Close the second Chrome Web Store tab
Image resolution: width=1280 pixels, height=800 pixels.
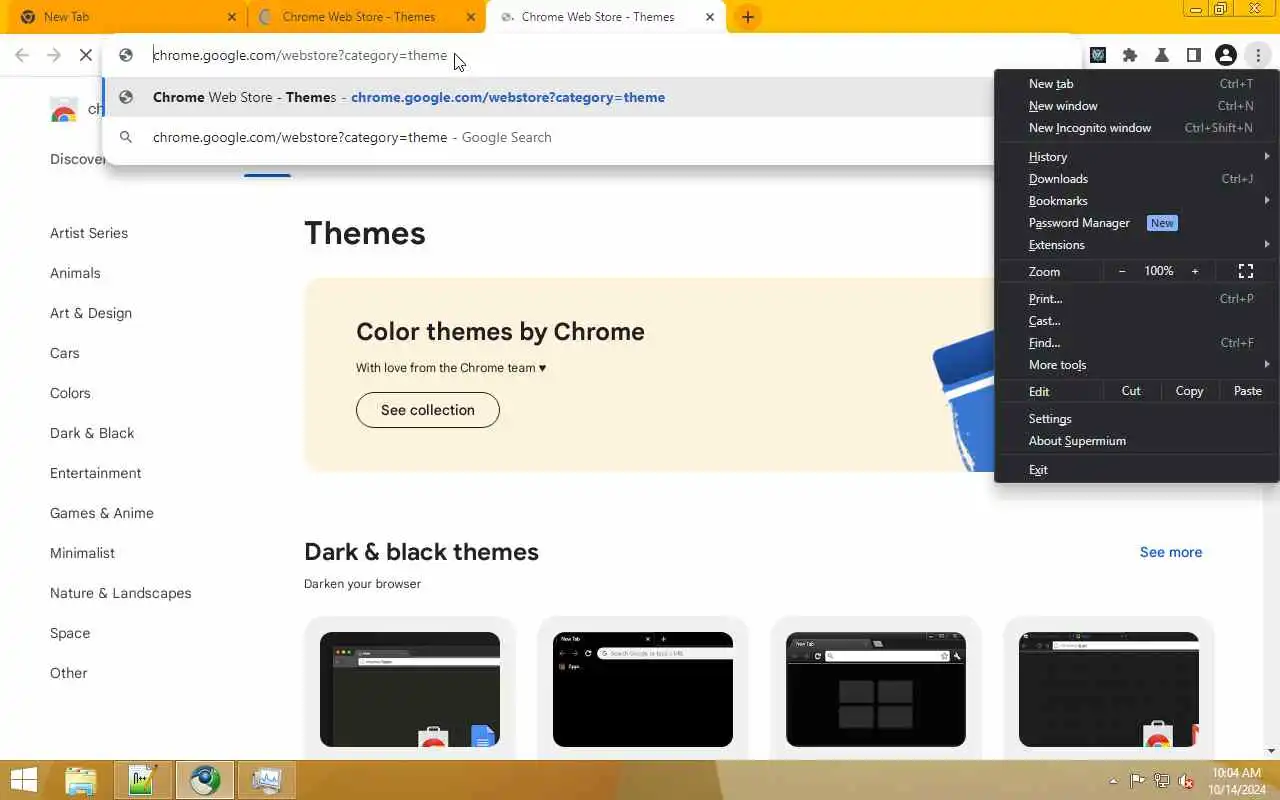[x=471, y=17]
